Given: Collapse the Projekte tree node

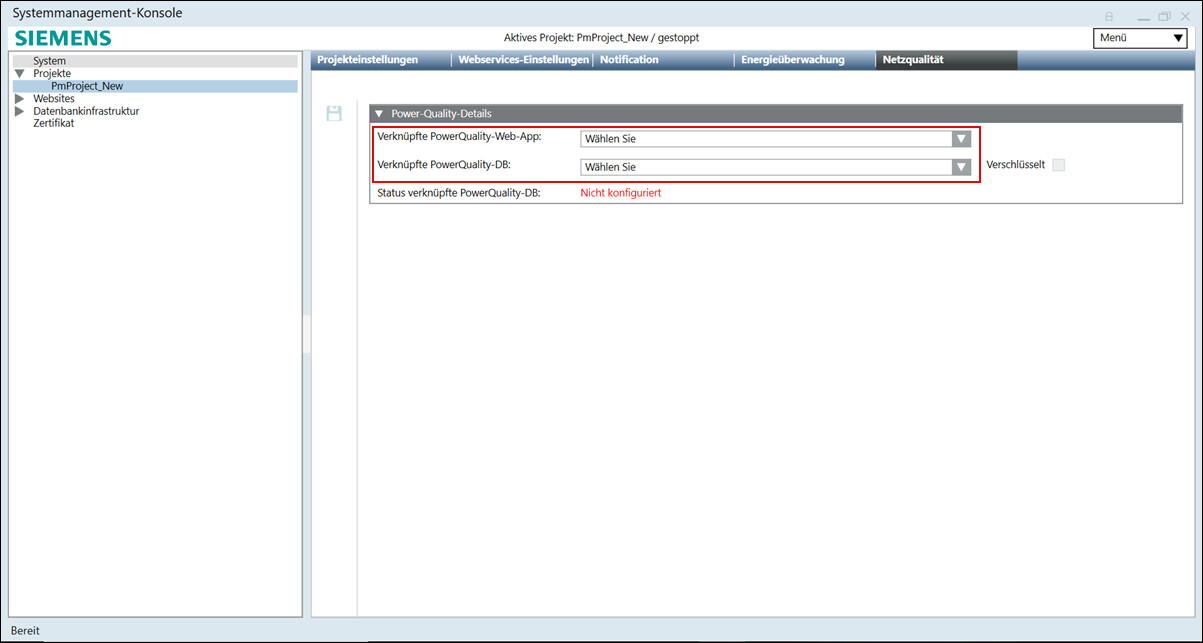Looking at the screenshot, I should tap(19, 74).
